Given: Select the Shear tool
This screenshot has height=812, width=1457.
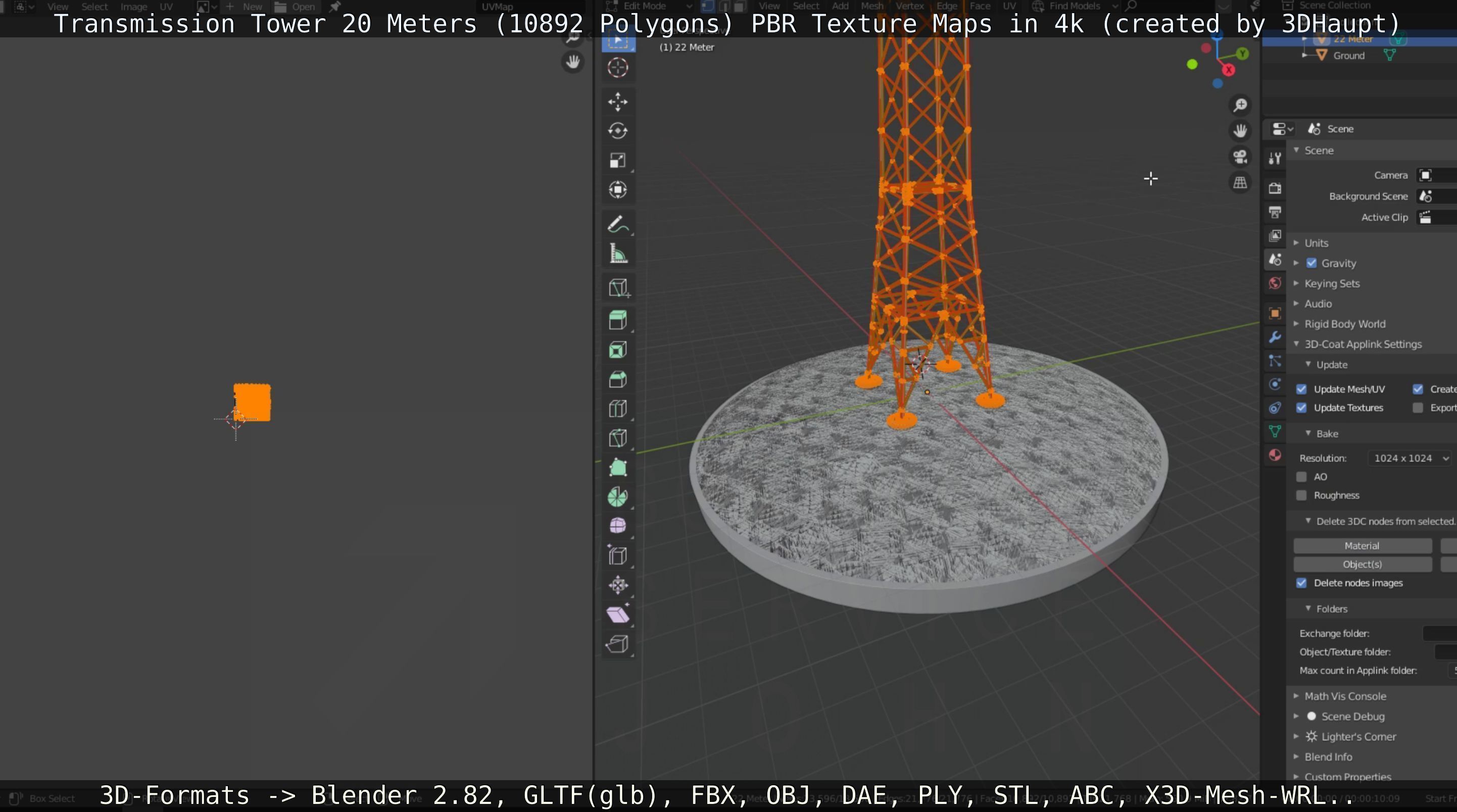Looking at the screenshot, I should [x=618, y=615].
